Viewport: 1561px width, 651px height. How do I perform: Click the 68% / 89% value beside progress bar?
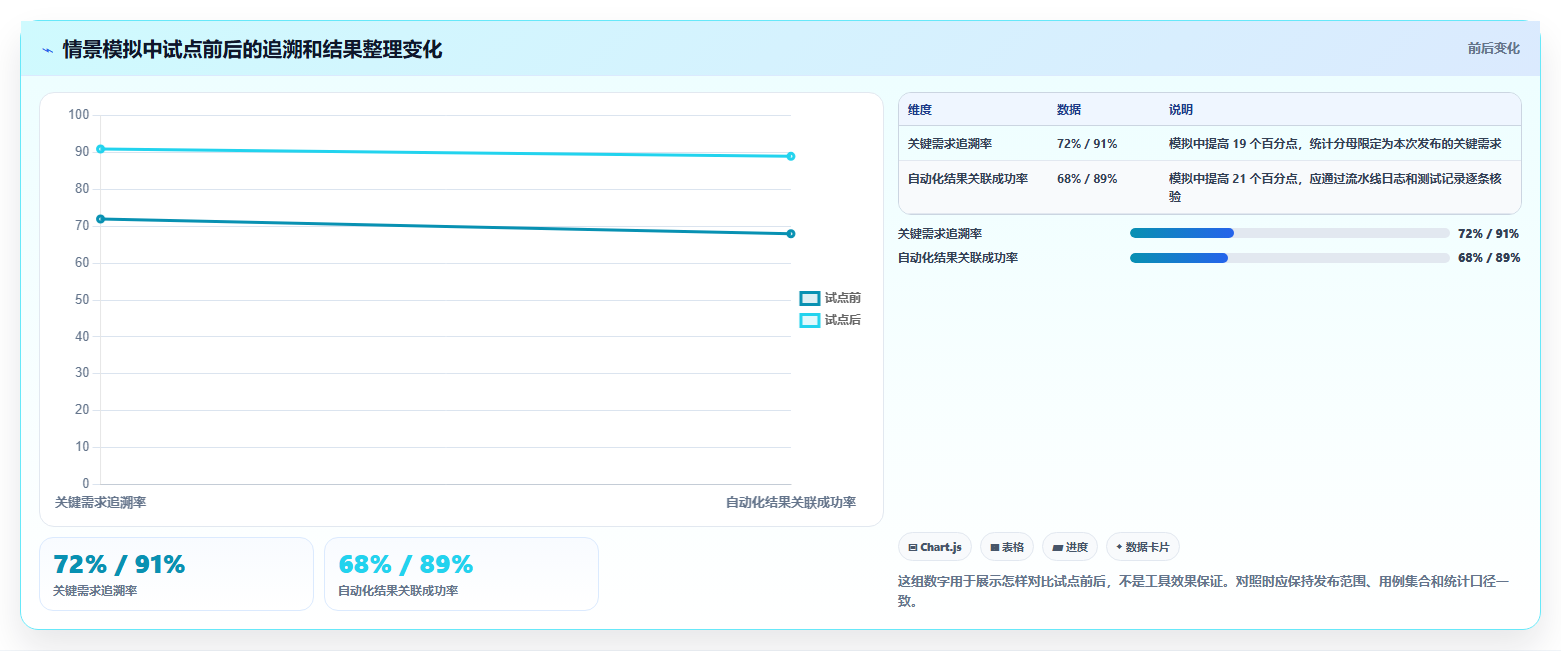point(1489,258)
